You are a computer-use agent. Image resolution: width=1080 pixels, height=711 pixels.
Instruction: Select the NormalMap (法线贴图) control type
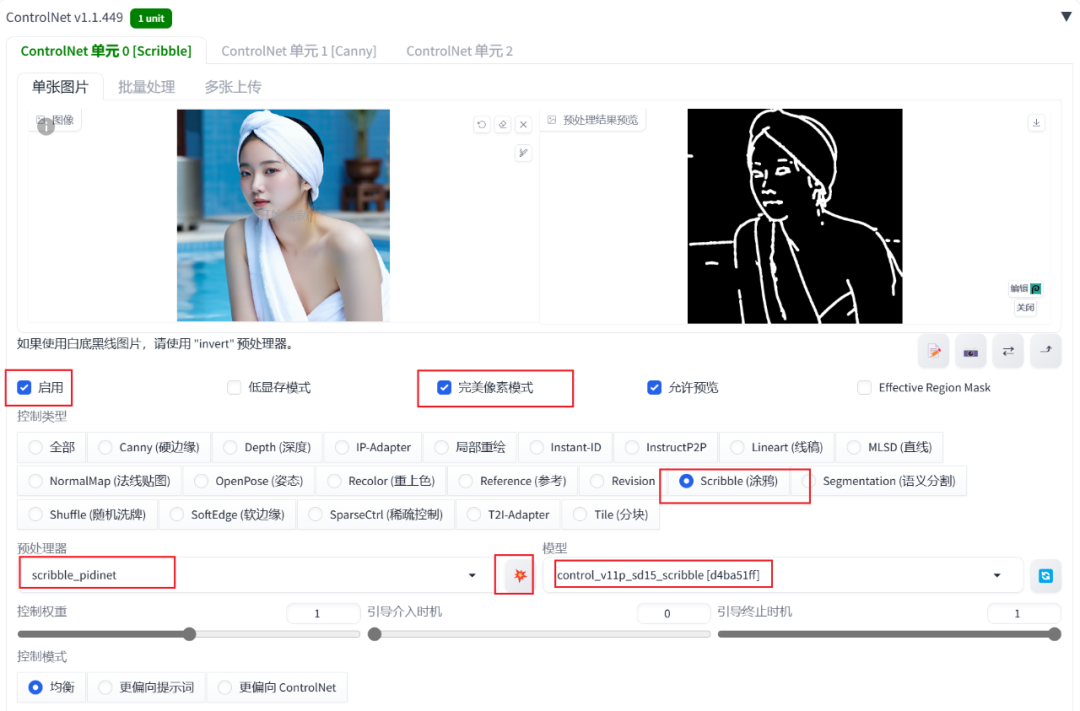point(100,481)
